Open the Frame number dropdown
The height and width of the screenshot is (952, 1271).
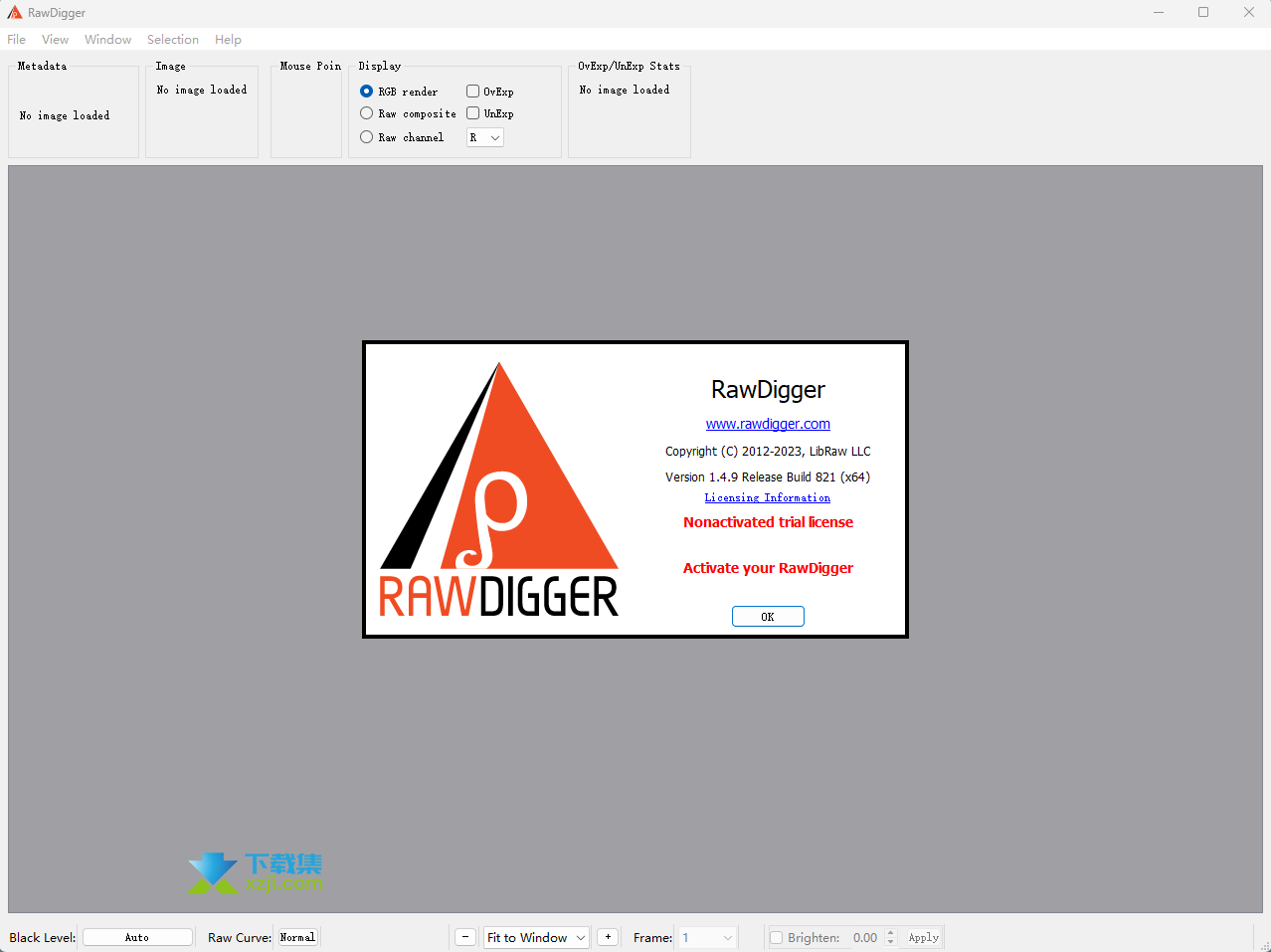pyautogui.click(x=708, y=937)
